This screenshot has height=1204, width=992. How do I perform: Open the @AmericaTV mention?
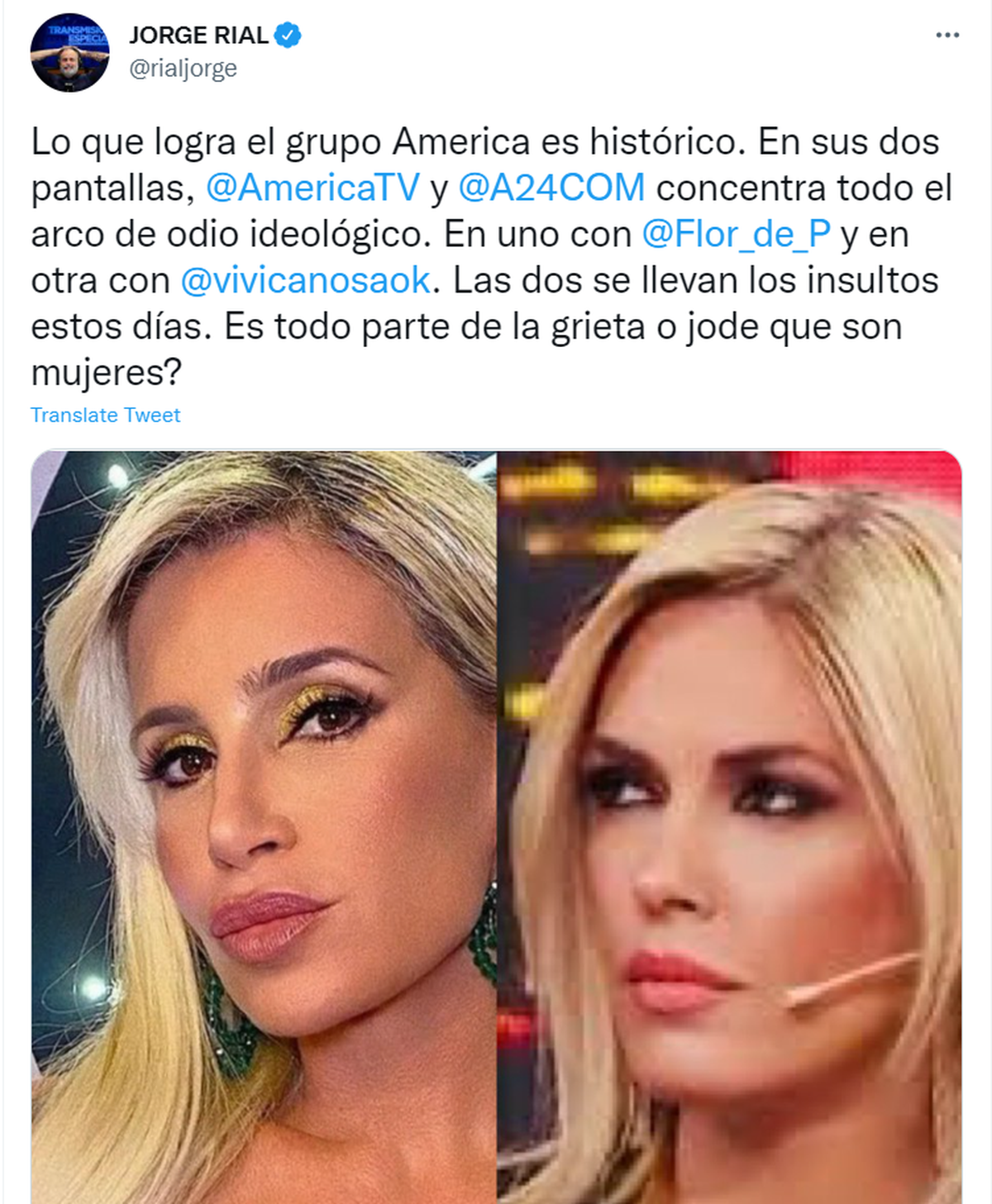312,188
